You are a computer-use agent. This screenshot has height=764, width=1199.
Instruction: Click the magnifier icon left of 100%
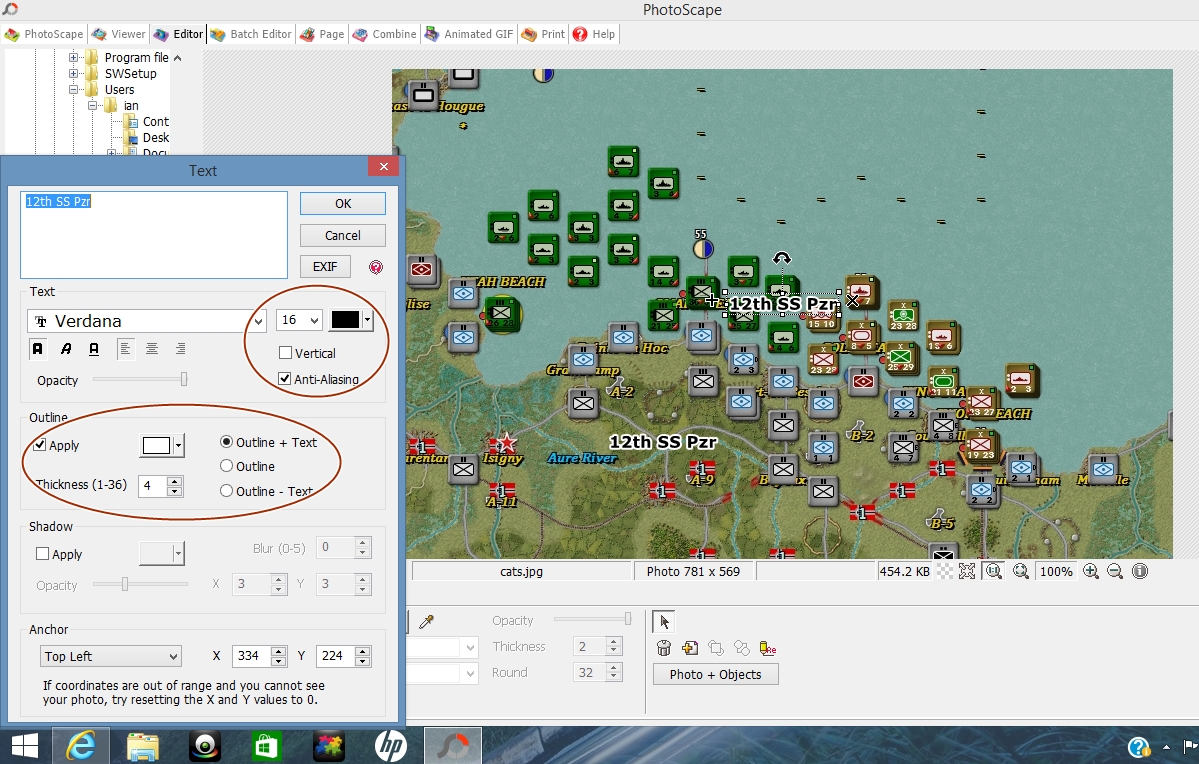(1020, 571)
